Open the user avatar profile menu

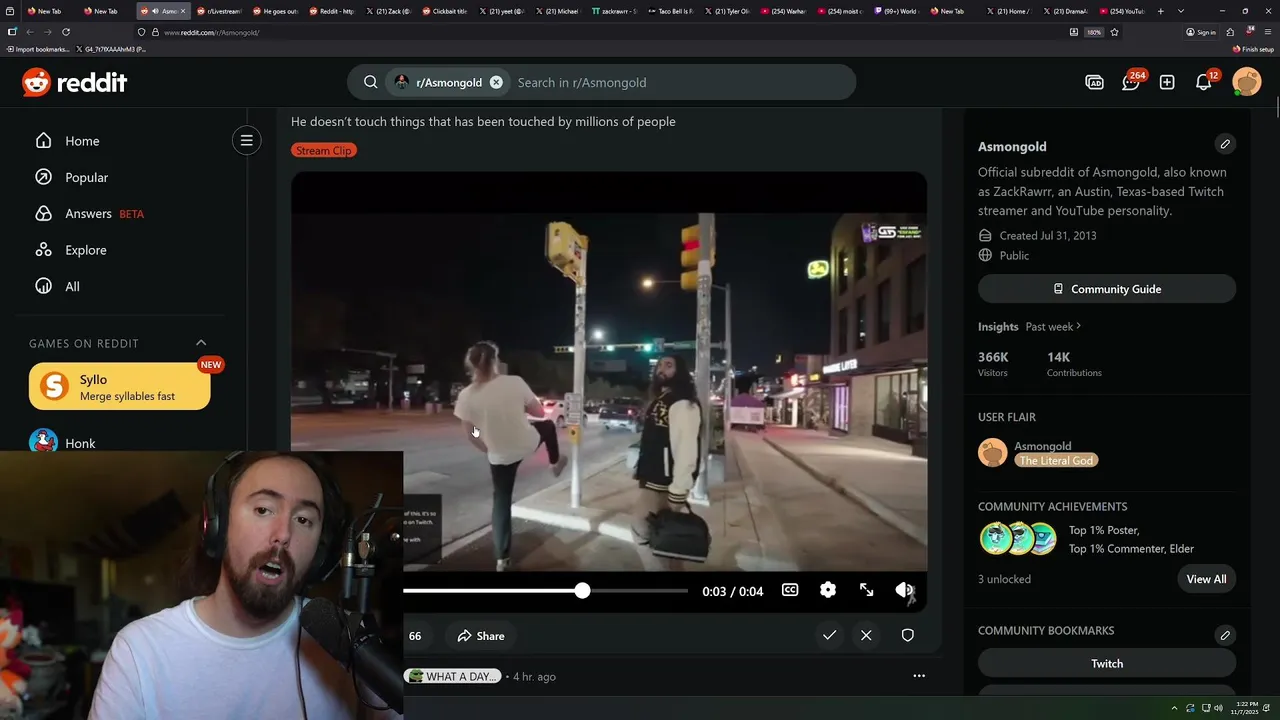(1247, 82)
